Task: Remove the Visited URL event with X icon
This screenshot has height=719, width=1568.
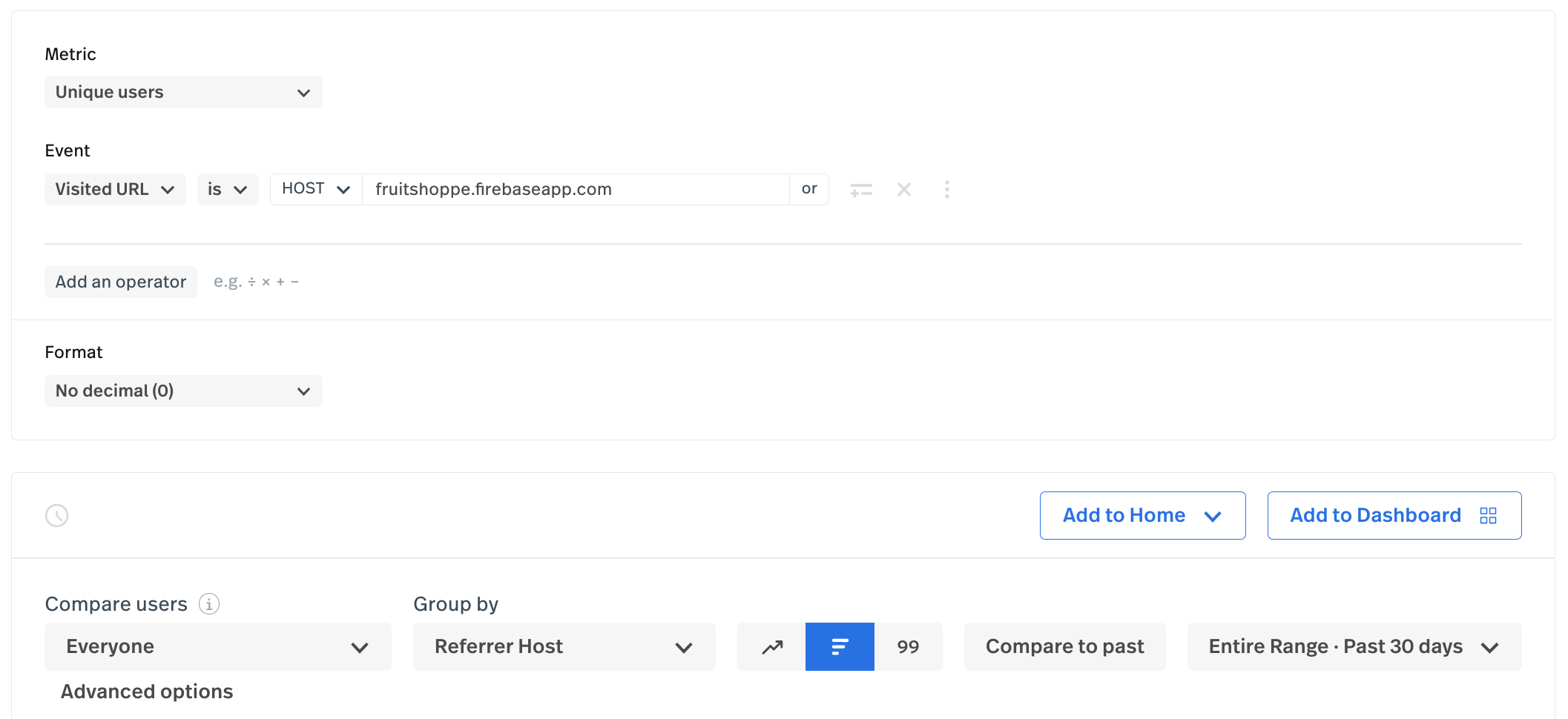Action: tap(903, 190)
